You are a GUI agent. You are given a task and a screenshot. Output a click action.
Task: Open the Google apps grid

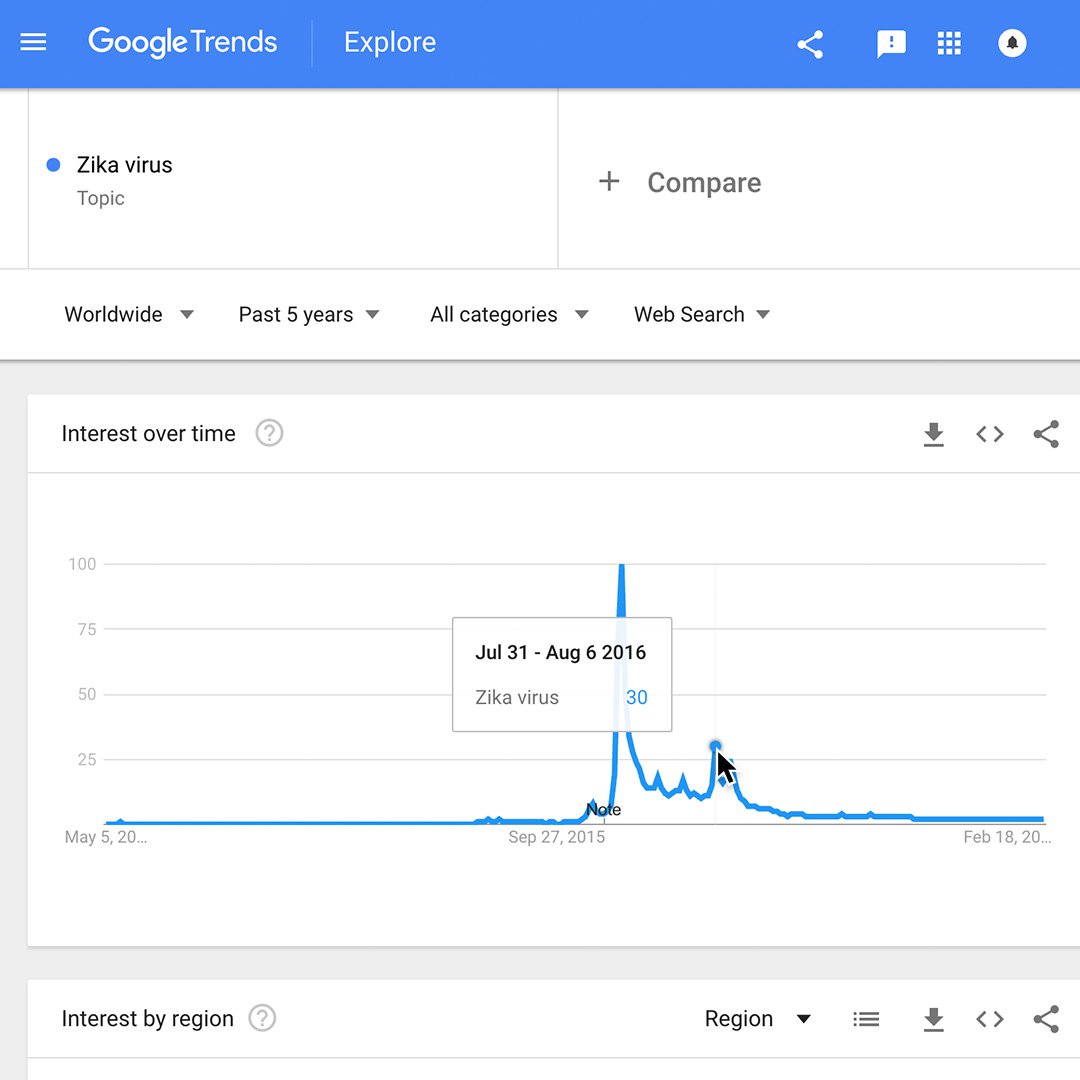949,43
